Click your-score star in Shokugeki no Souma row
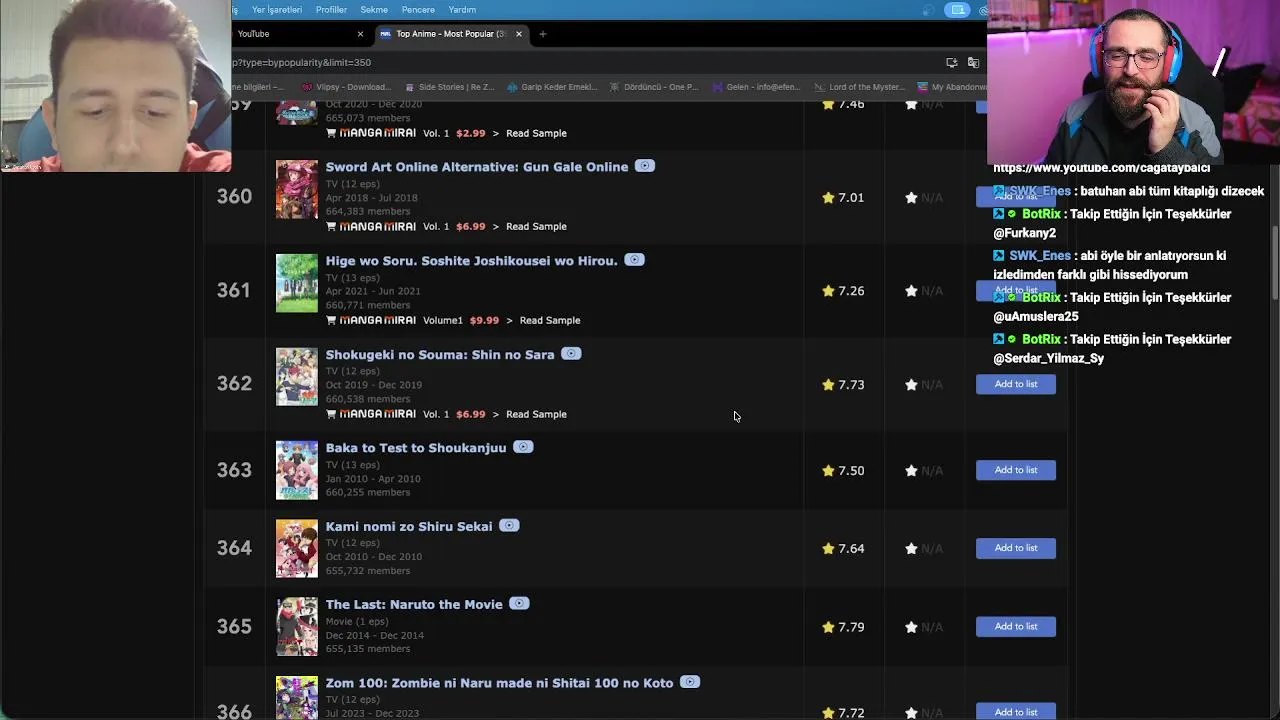This screenshot has height=720, width=1280. tap(911, 385)
